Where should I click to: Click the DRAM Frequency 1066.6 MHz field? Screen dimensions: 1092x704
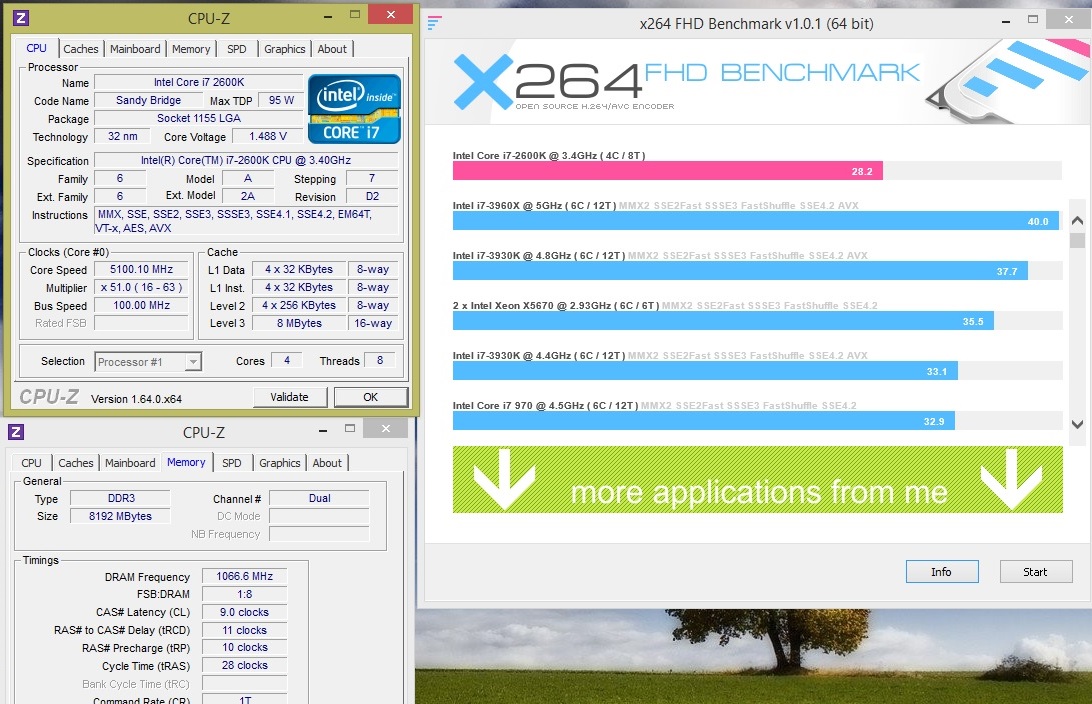(244, 577)
